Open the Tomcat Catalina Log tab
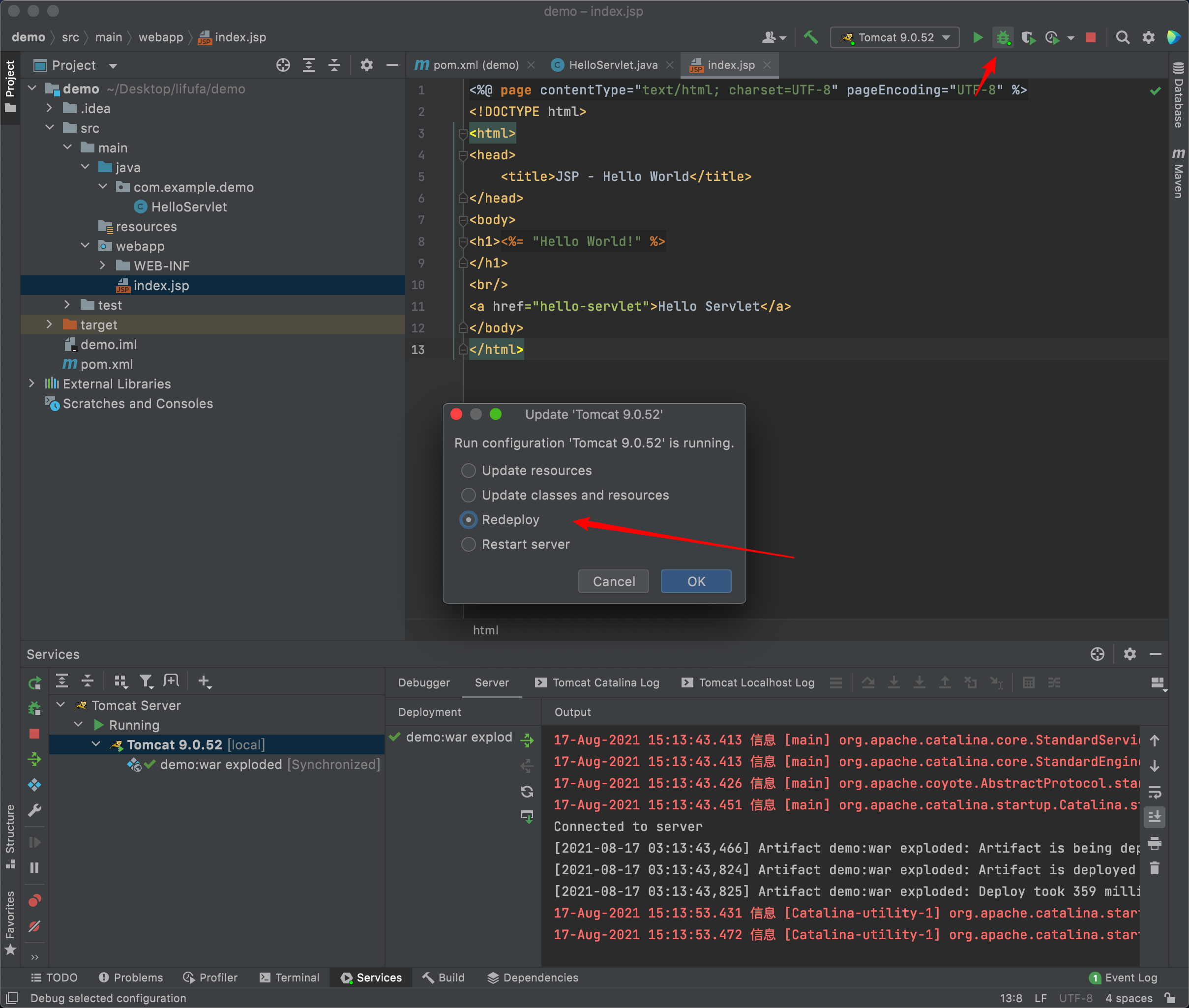 coord(605,682)
